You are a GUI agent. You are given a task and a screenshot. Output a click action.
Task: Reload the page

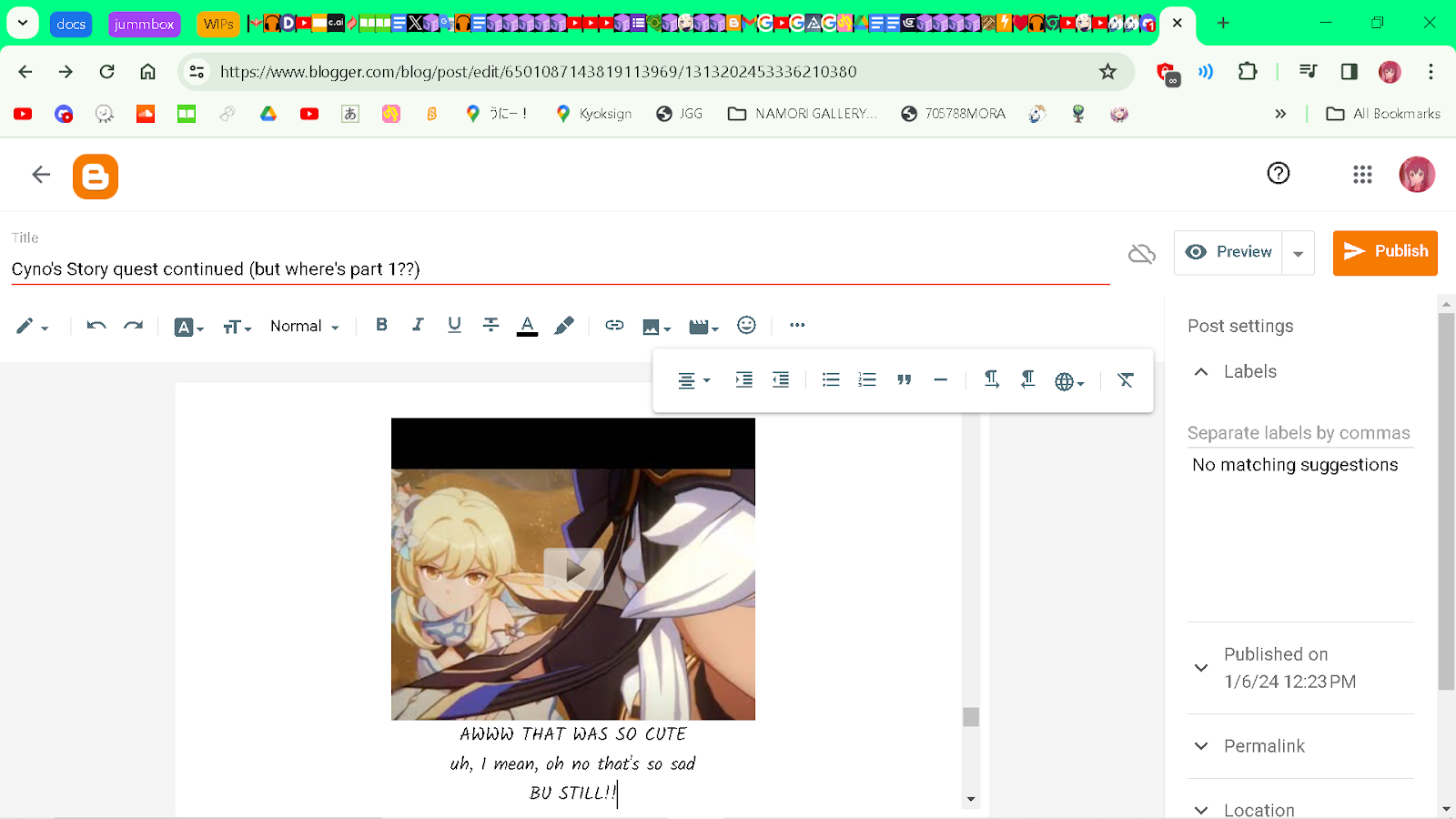106,71
